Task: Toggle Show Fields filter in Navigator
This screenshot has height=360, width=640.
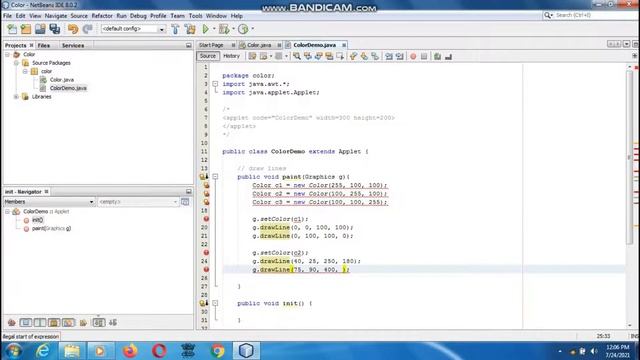Action: pyautogui.click(x=26, y=323)
